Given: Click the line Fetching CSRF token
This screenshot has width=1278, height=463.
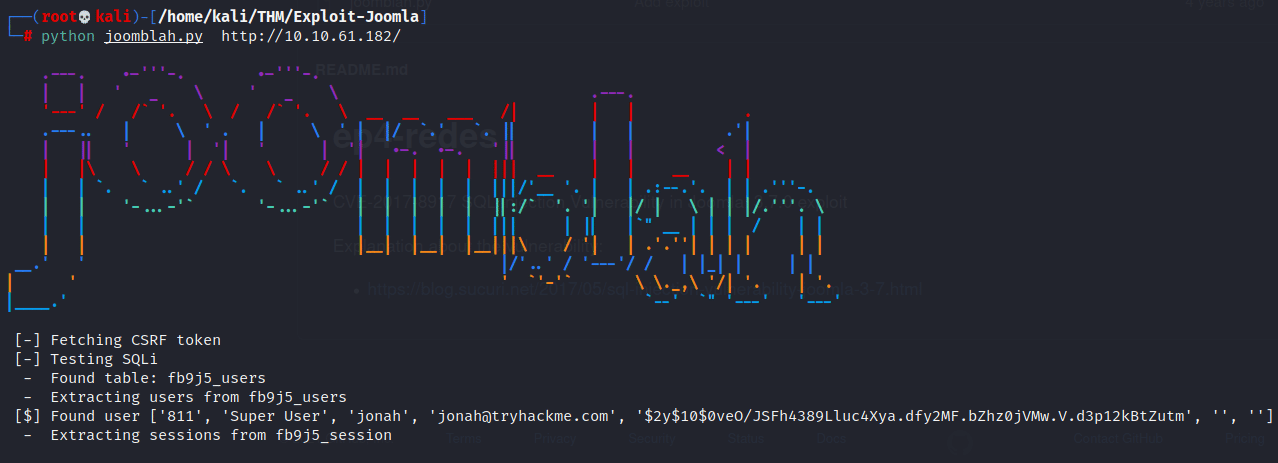Looking at the screenshot, I should pyautogui.click(x=118, y=340).
